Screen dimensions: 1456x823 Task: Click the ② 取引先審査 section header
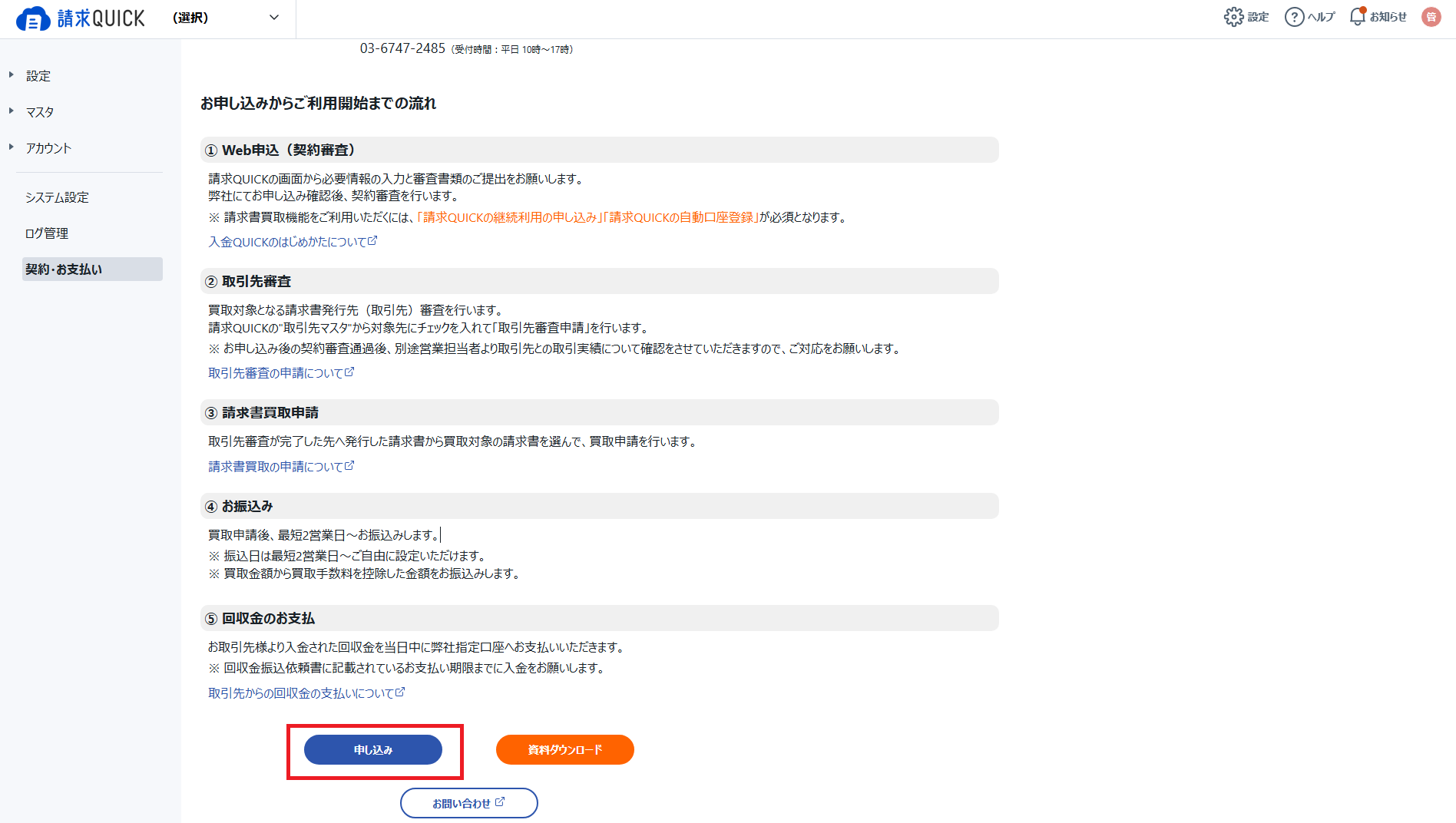600,281
